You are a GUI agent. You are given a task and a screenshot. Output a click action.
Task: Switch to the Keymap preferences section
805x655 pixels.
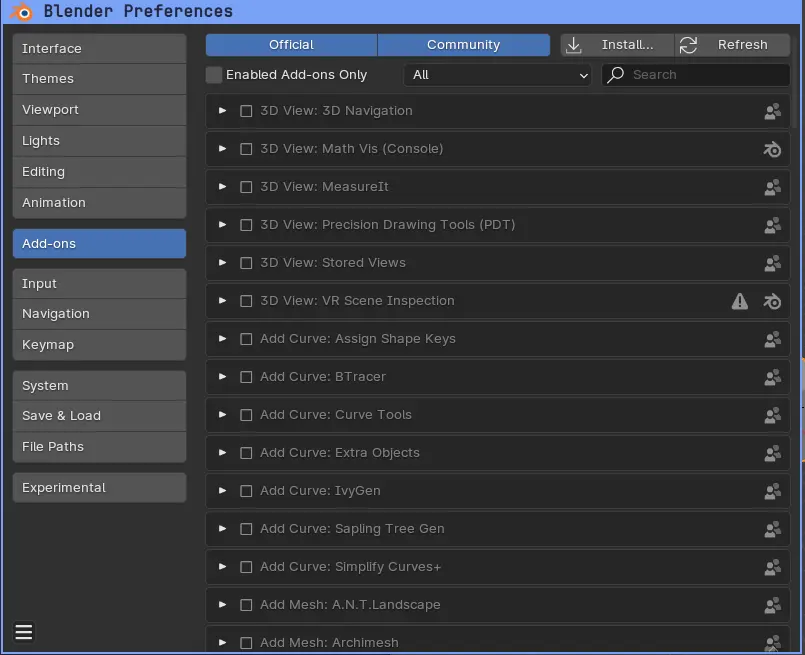(x=99, y=345)
